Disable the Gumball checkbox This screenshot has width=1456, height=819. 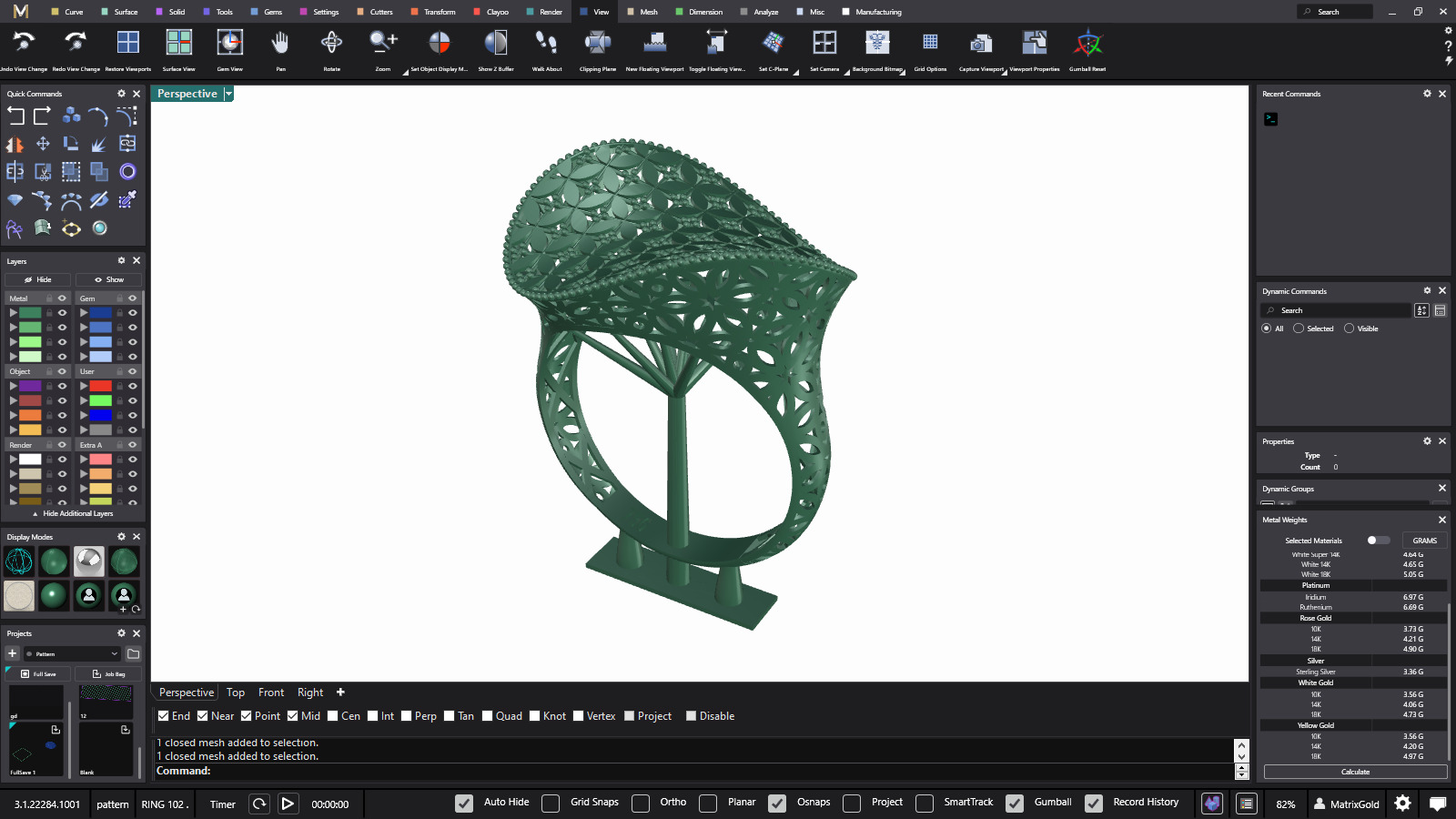[1015, 804]
